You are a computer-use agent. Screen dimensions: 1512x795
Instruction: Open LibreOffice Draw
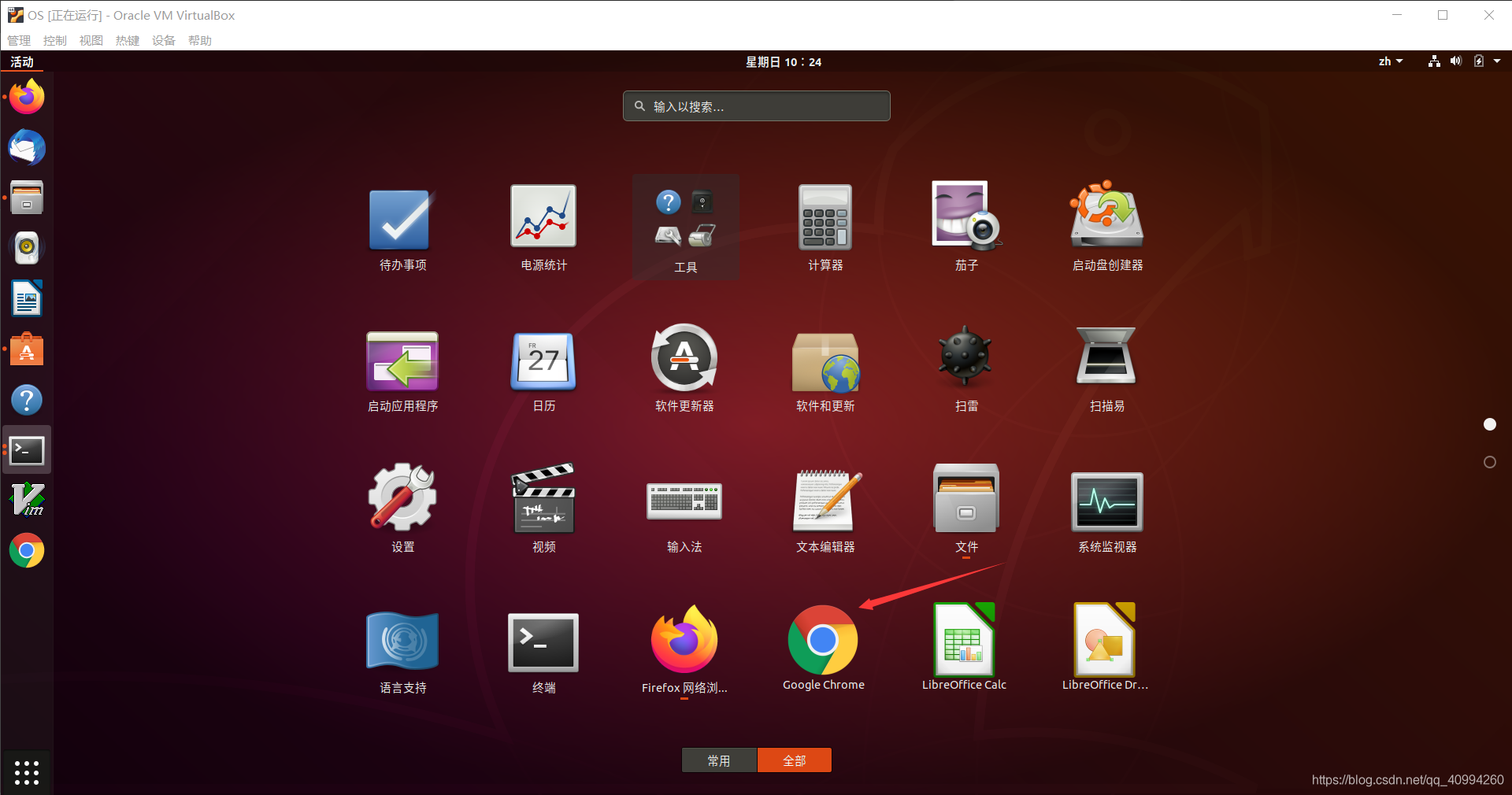click(1105, 647)
